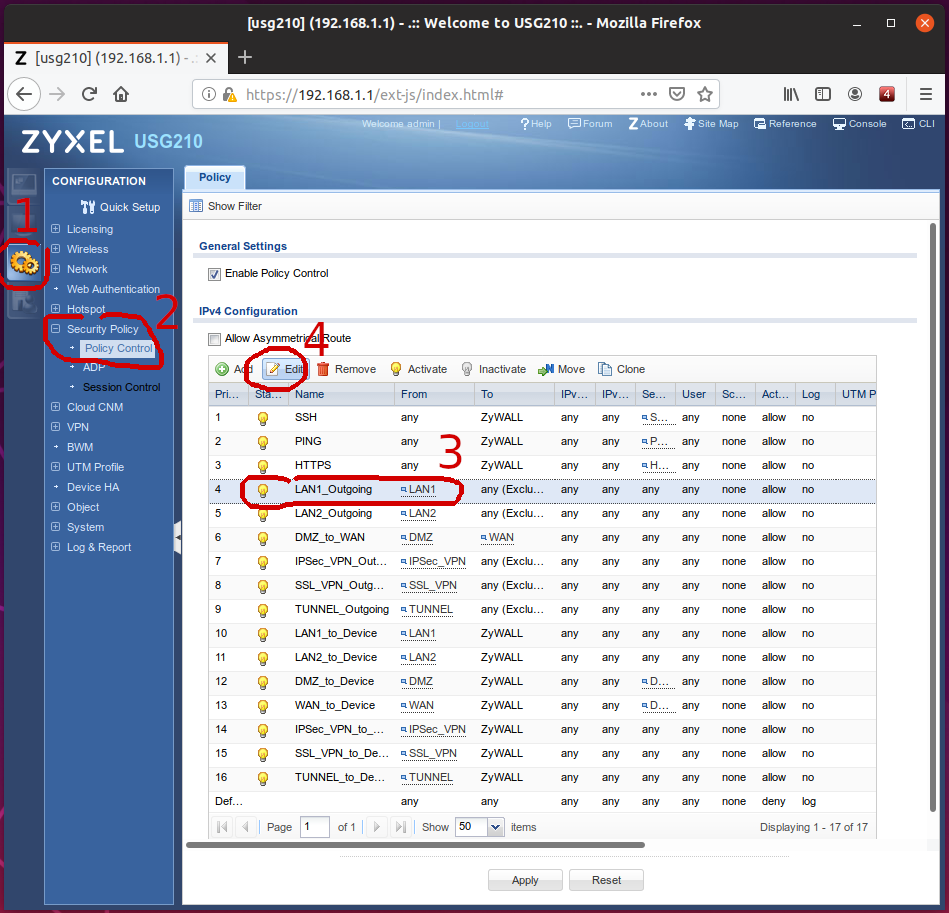Open the Site Map

pyautogui.click(x=711, y=123)
